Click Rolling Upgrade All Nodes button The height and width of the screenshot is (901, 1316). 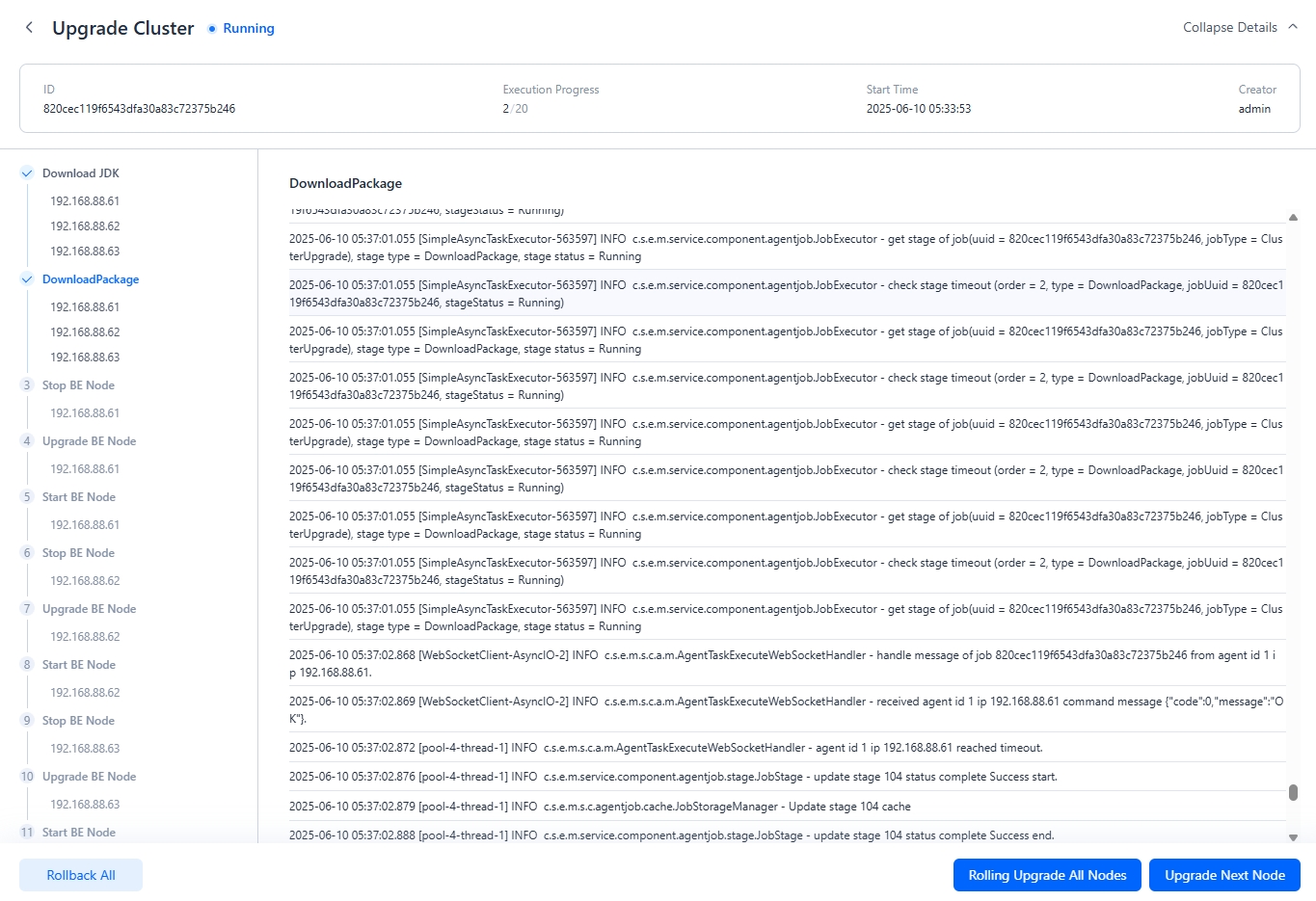pyautogui.click(x=1047, y=875)
